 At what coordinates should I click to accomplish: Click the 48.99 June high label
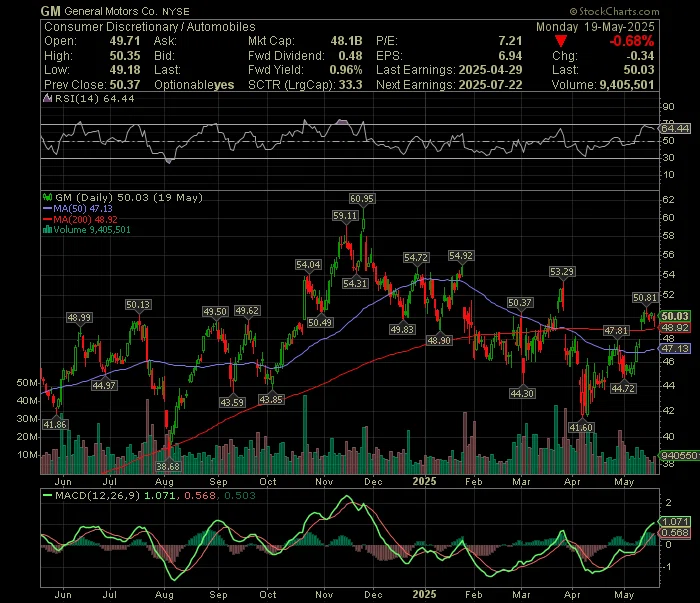tap(79, 318)
